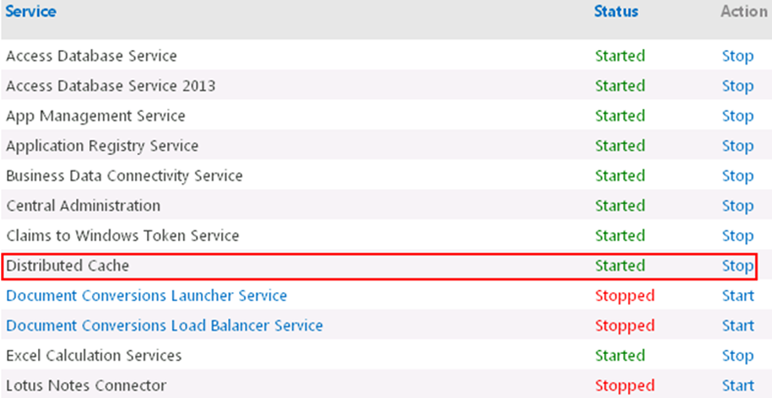
Task: Click Stopped status of Lotus Notes Connector
Action: coord(625,386)
